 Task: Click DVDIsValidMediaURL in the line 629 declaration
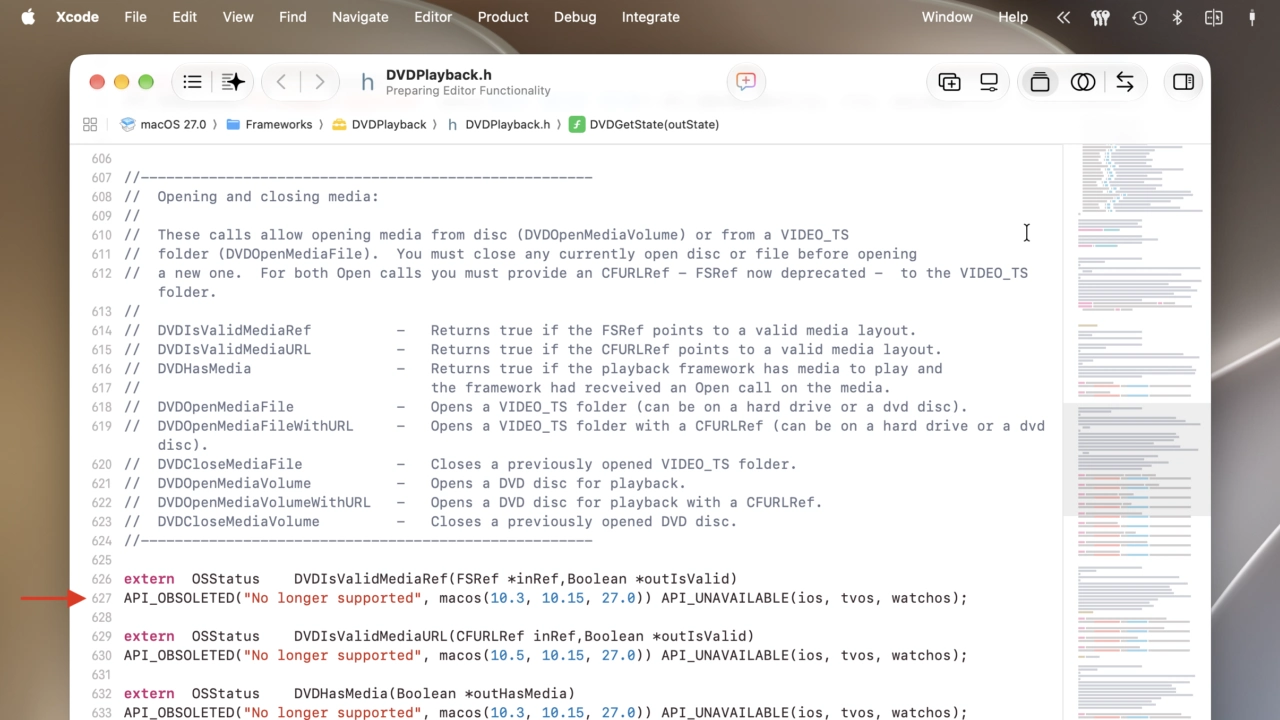[370, 636]
